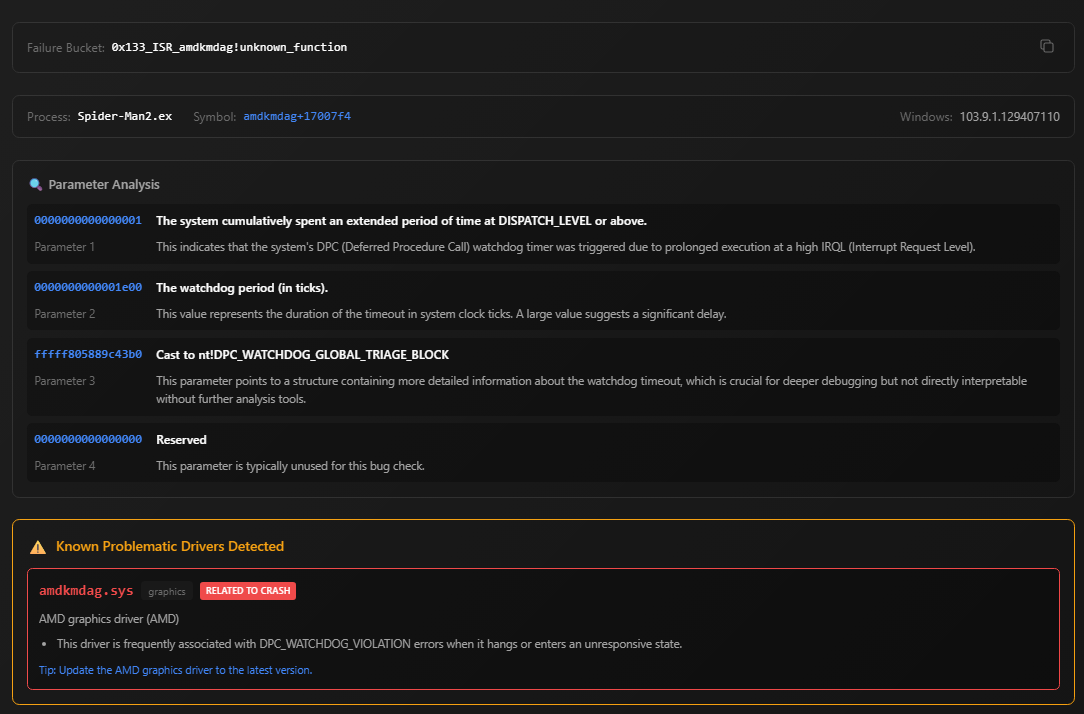Image resolution: width=1084 pixels, height=714 pixels.
Task: Click the yellow warning triangle icon
Action: (38, 547)
